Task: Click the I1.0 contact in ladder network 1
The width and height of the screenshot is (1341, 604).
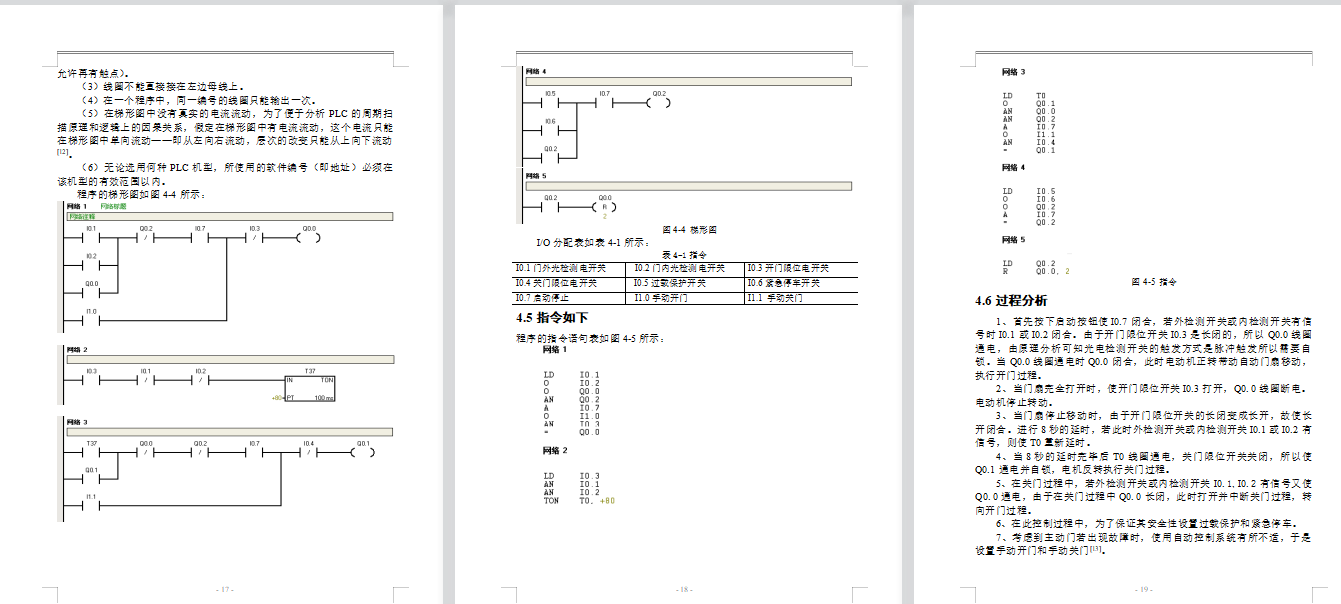Action: 92,320
